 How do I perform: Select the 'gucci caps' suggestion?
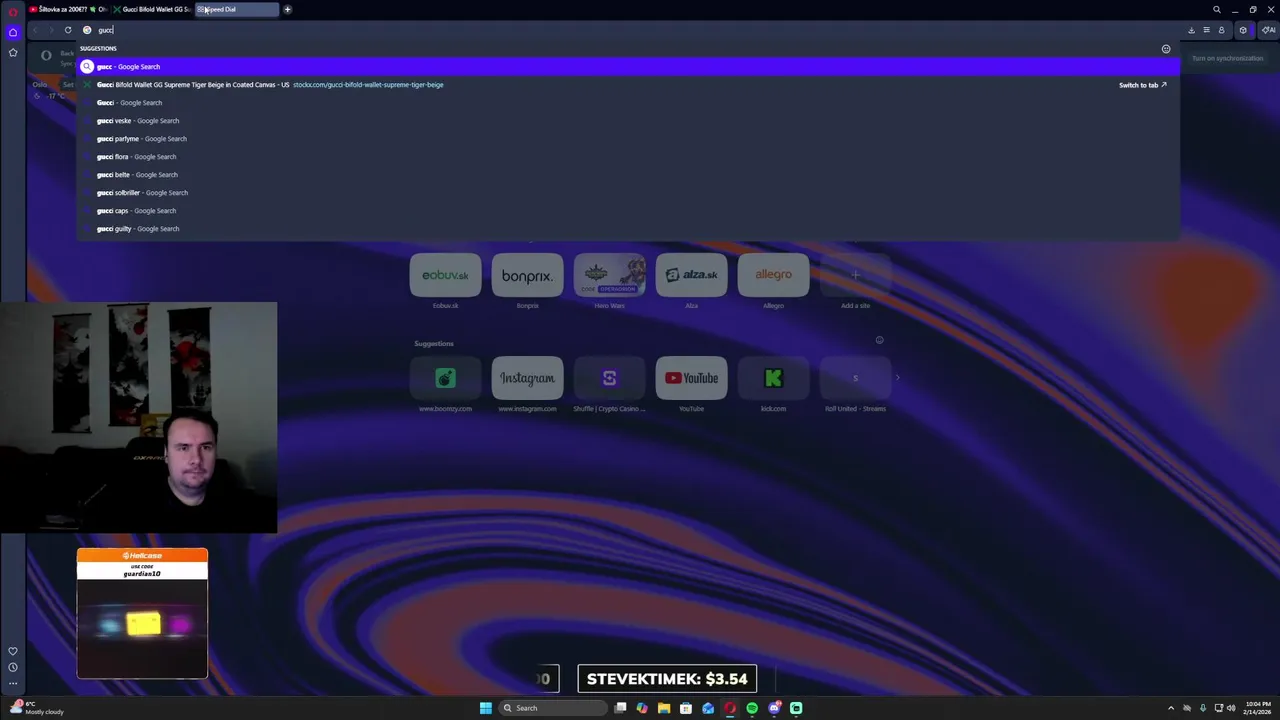click(x=630, y=211)
